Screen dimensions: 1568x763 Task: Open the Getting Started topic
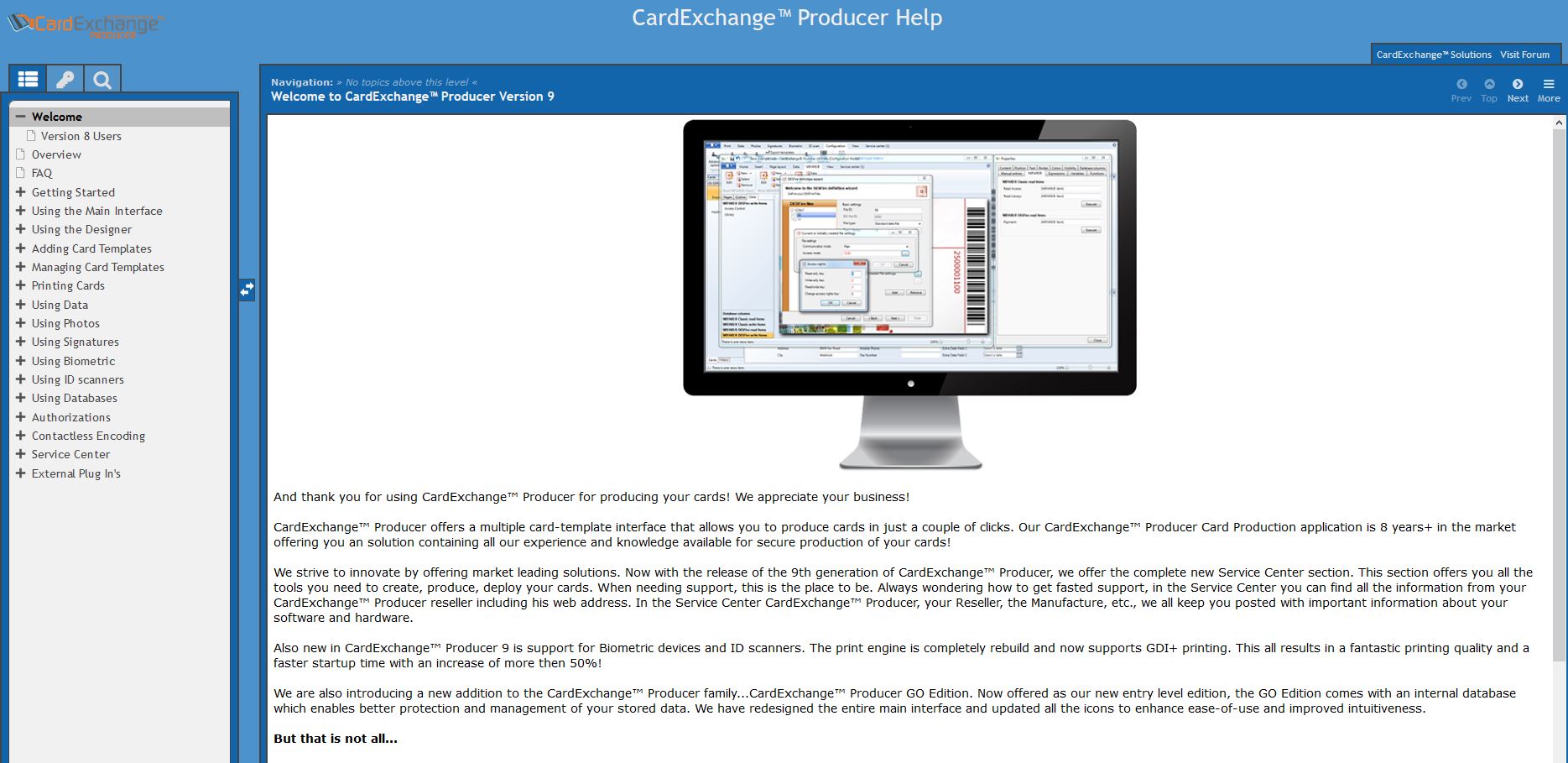[x=73, y=192]
